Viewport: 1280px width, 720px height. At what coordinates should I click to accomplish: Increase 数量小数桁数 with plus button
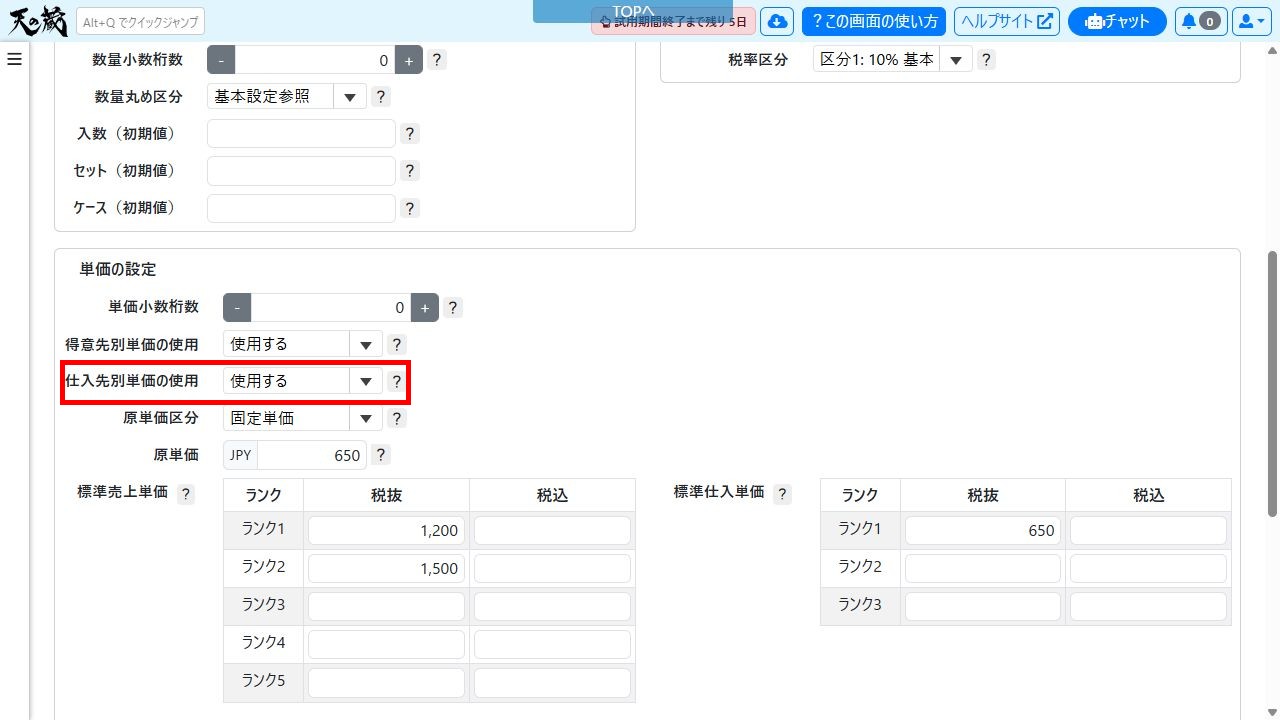tap(409, 60)
